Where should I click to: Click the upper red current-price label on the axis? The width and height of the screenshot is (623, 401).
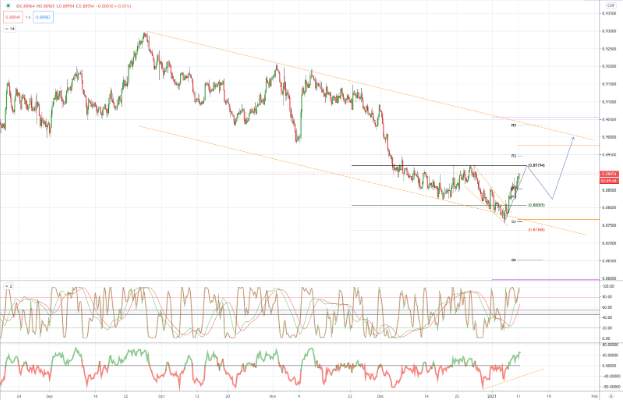point(609,174)
